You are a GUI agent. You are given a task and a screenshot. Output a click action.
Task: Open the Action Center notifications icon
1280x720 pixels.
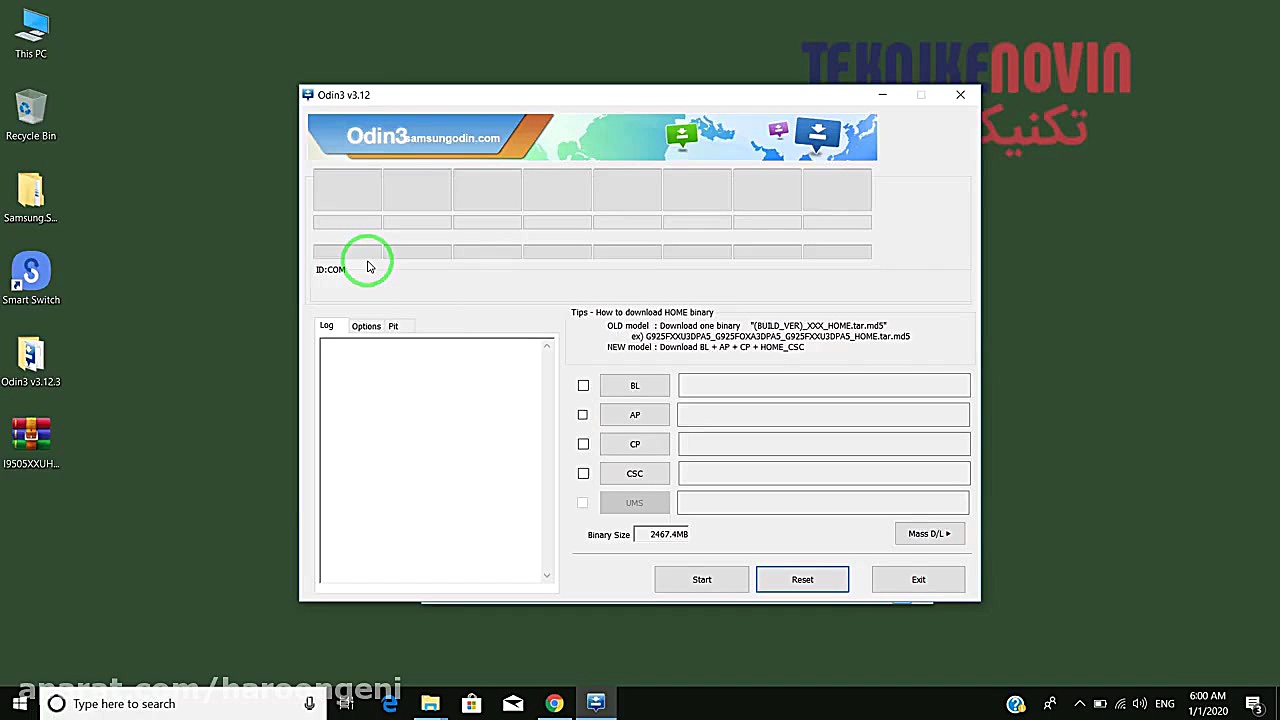click(1254, 704)
